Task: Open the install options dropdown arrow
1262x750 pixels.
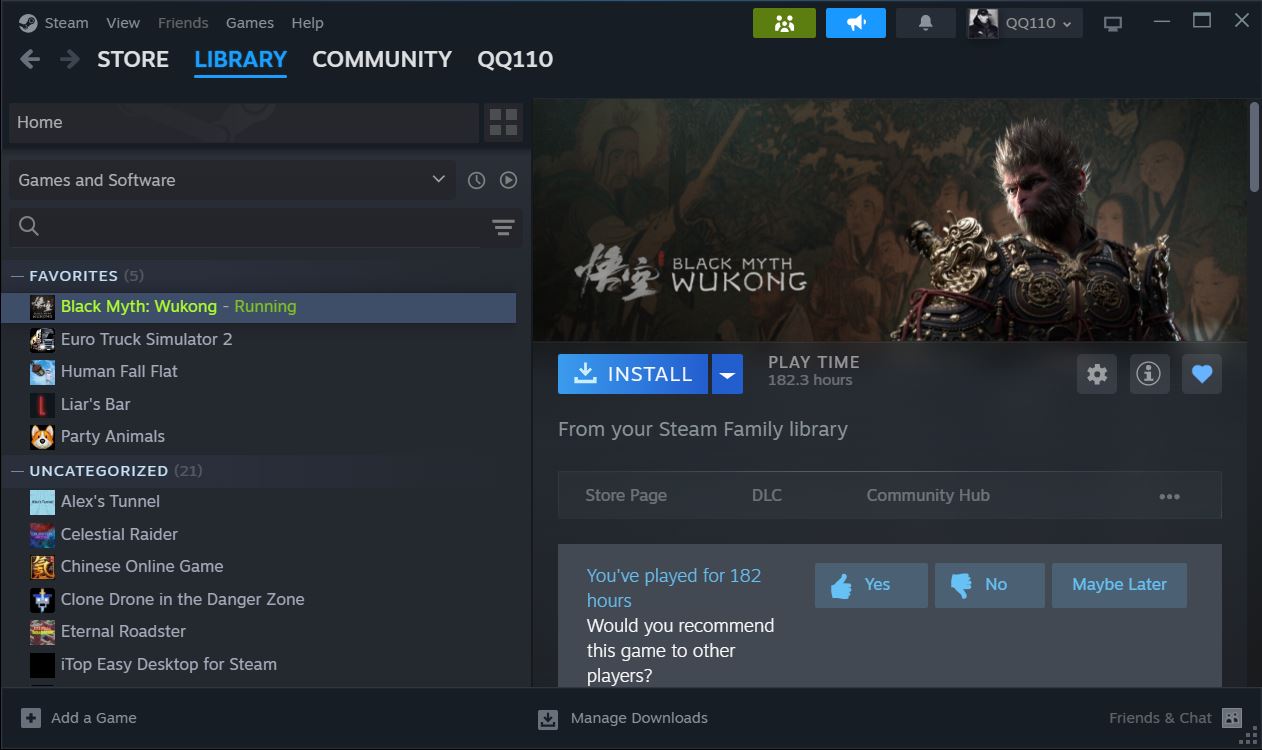Action: point(727,374)
